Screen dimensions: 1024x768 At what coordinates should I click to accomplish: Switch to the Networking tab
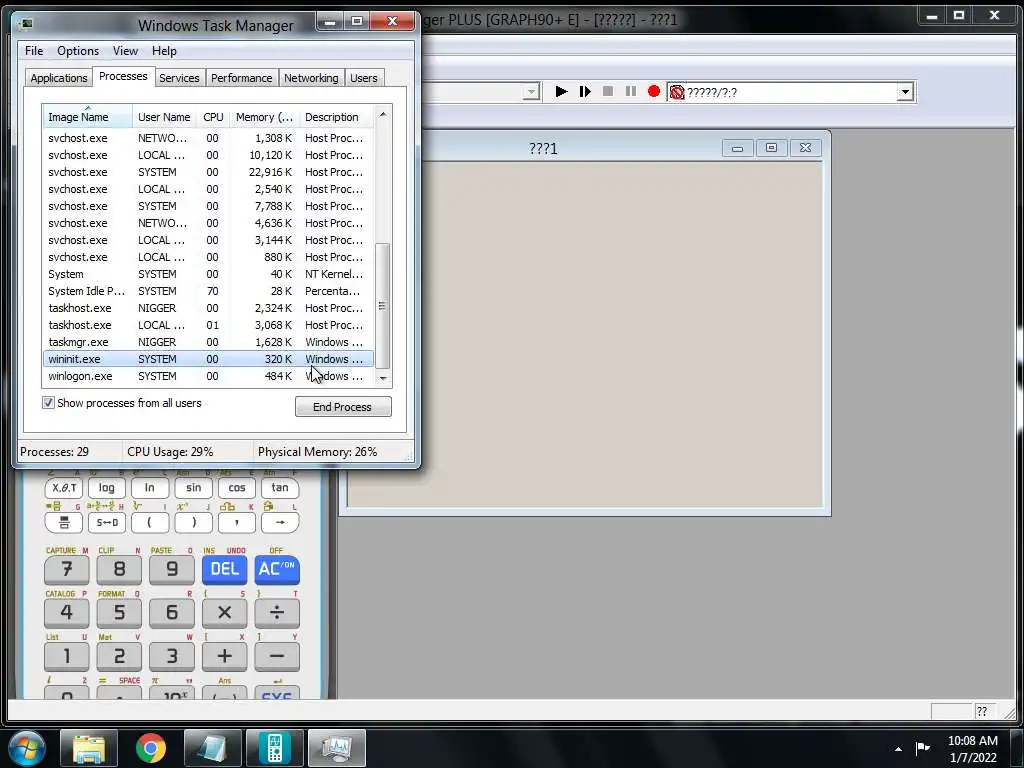click(x=311, y=78)
